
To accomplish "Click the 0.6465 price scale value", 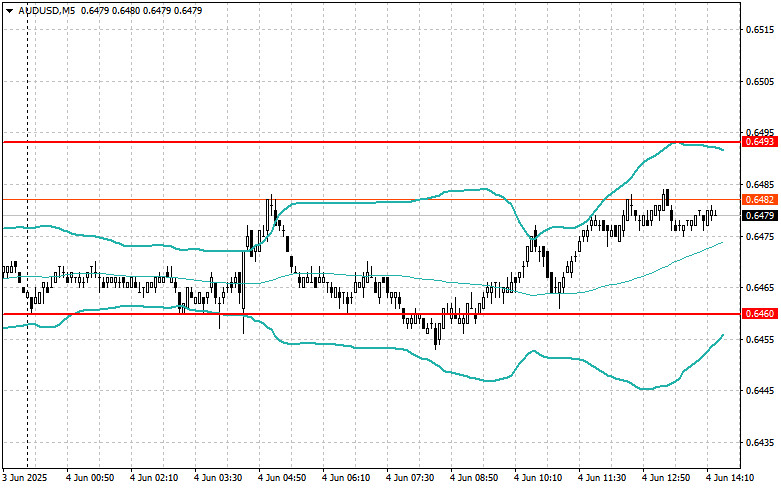I will [x=760, y=288].
